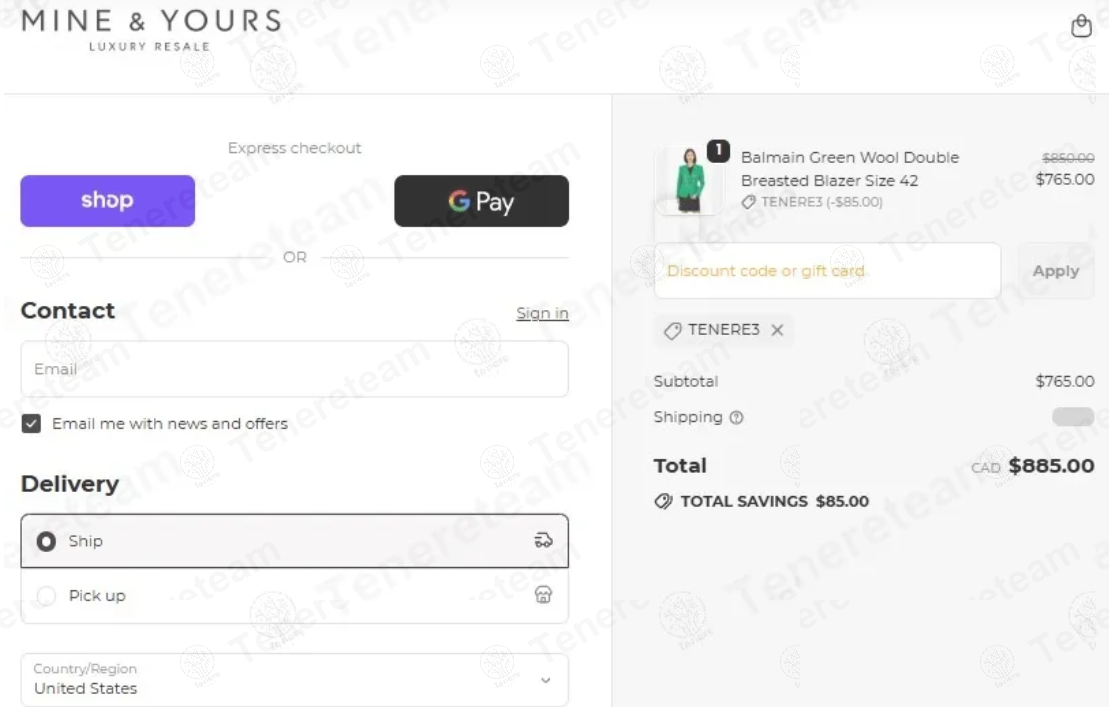Remove the TENERE3 discount code

pyautogui.click(x=777, y=330)
